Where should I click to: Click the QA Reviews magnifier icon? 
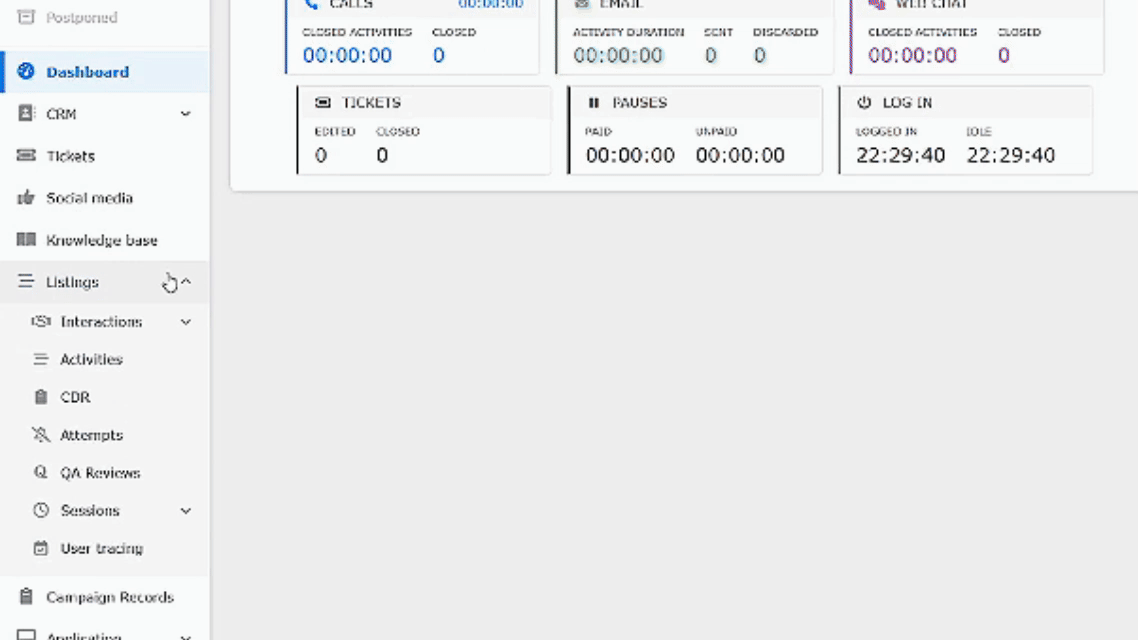[41, 473]
